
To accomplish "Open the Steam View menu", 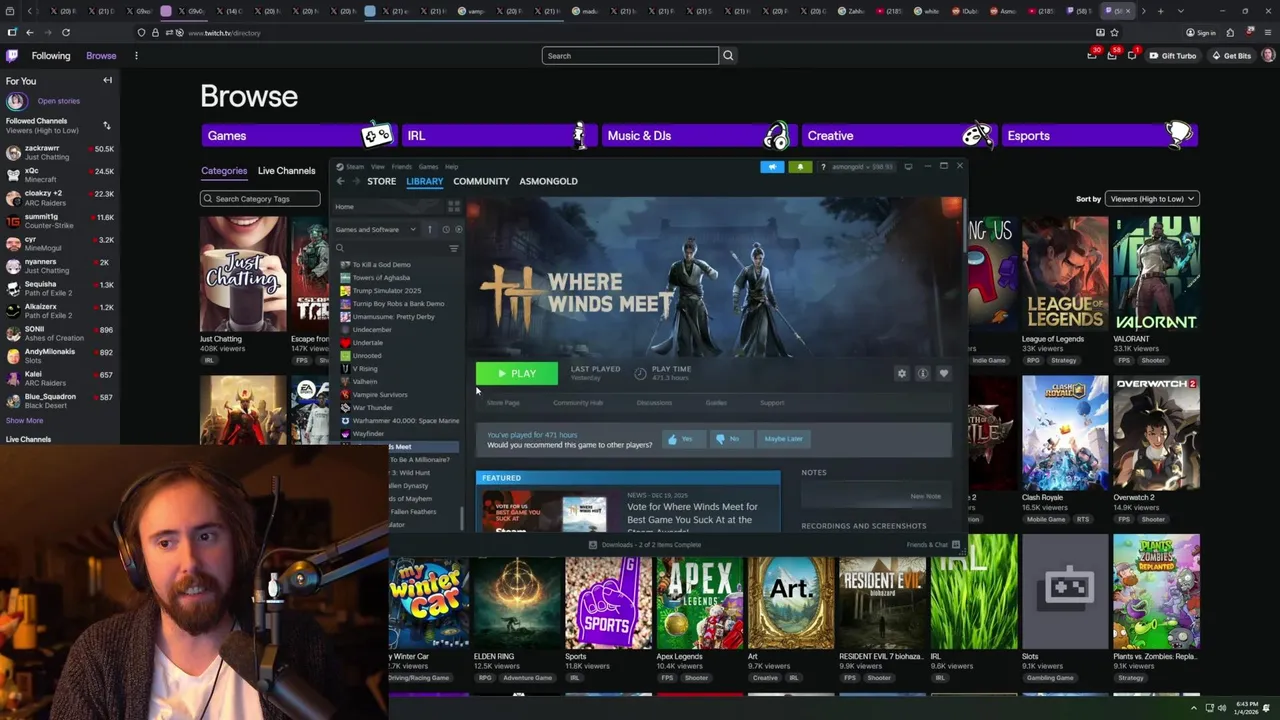I will [377, 167].
